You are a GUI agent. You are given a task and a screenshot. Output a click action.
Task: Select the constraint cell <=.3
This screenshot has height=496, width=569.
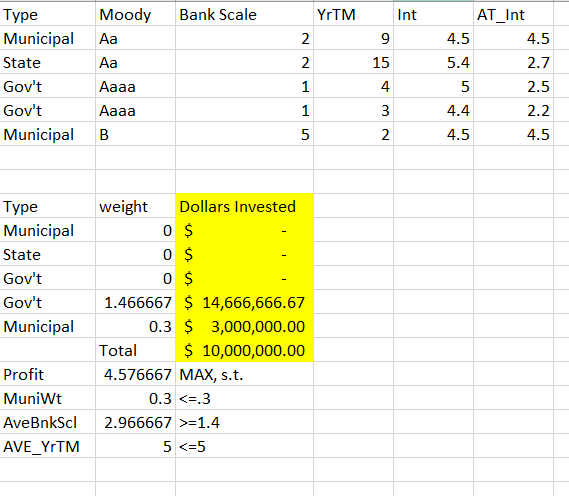[244, 398]
